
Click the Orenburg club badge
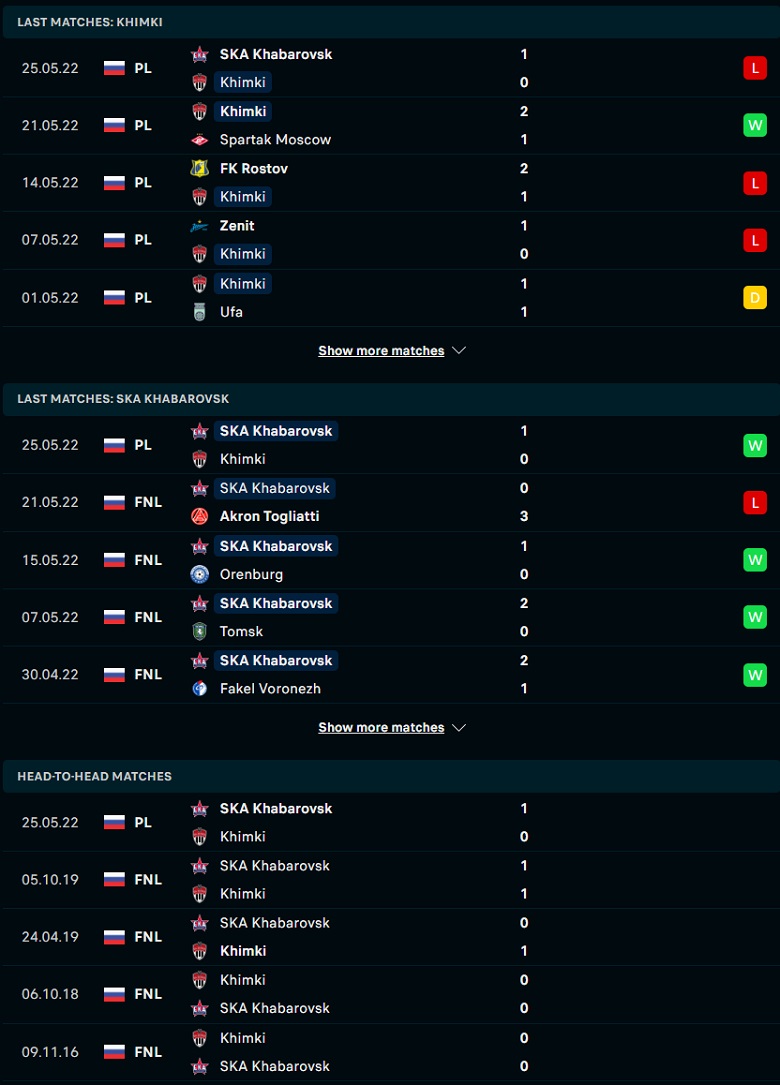199,574
